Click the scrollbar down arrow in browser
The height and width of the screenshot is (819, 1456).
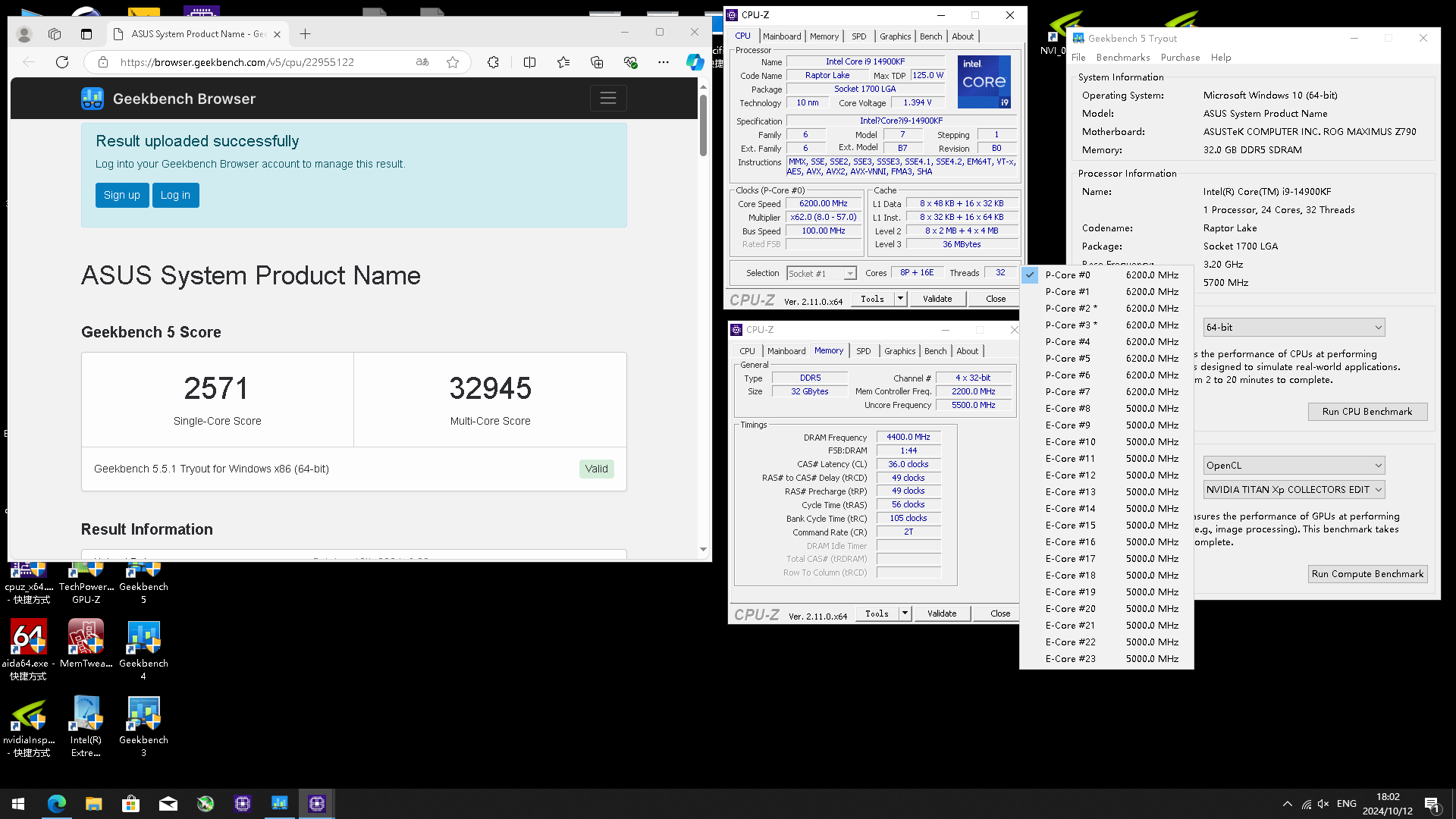click(x=703, y=550)
